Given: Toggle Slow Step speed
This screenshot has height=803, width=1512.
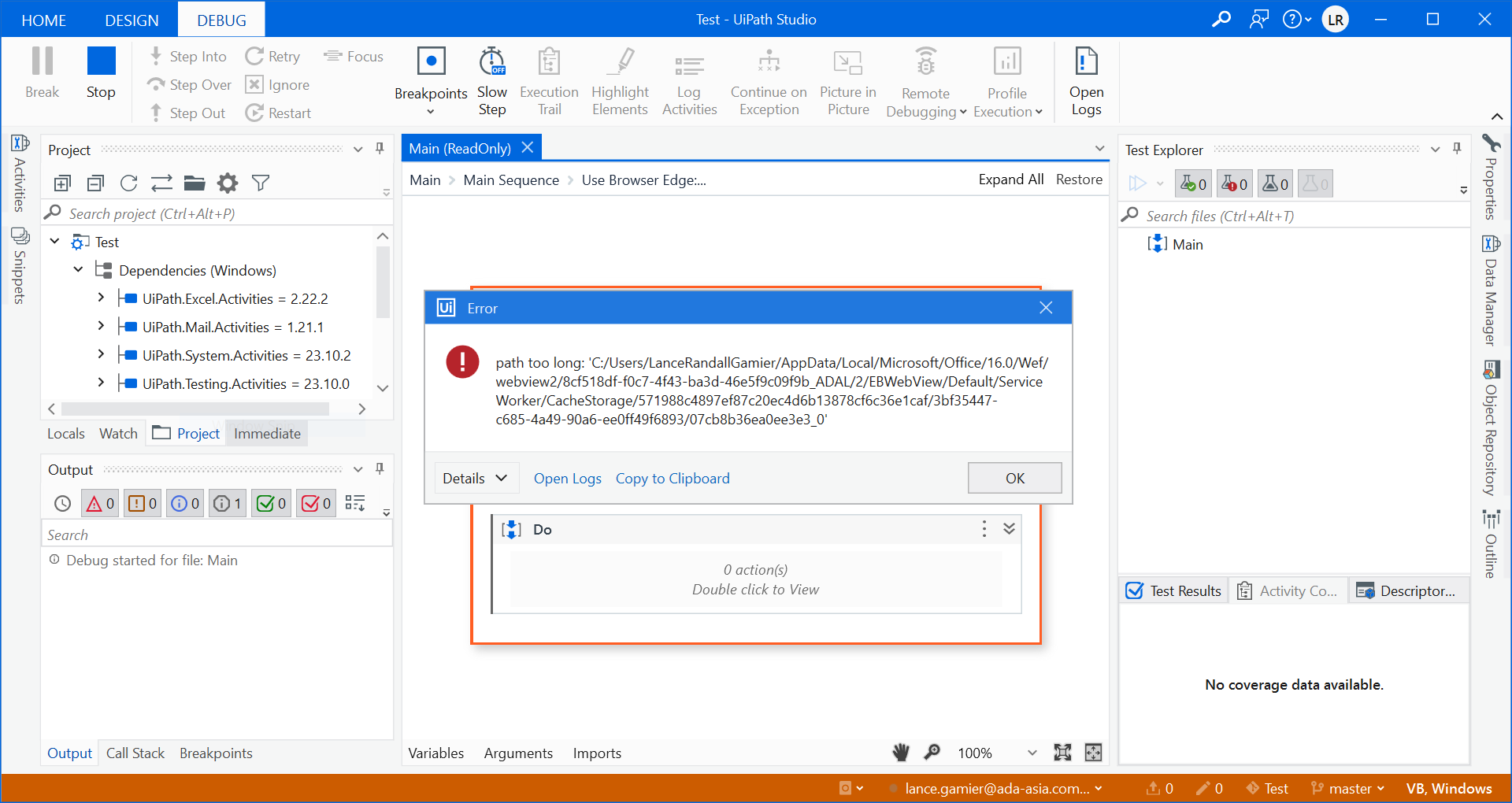Looking at the screenshot, I should [x=492, y=82].
